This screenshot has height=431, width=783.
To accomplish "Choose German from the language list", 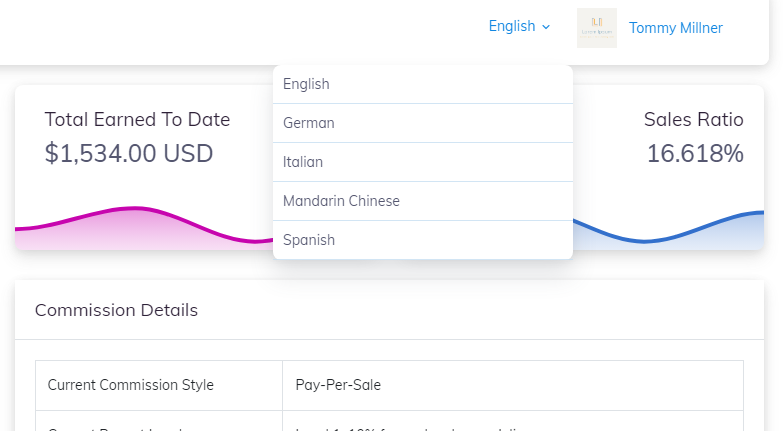I will (423, 123).
